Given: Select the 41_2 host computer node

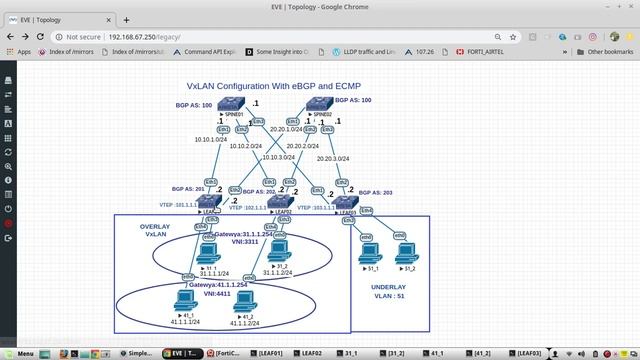Looking at the screenshot, I should (x=245, y=302).
